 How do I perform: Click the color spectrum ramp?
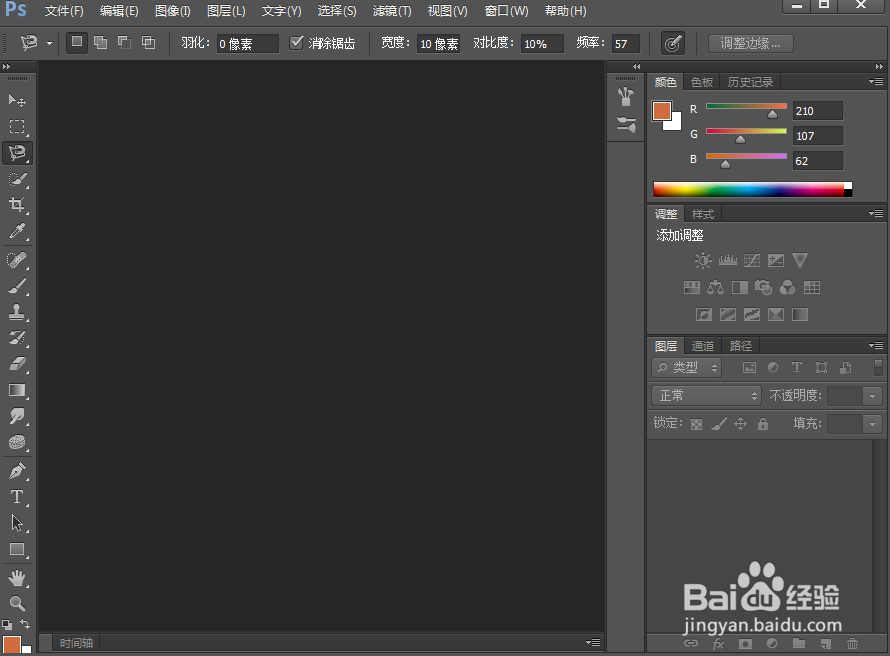[x=752, y=189]
